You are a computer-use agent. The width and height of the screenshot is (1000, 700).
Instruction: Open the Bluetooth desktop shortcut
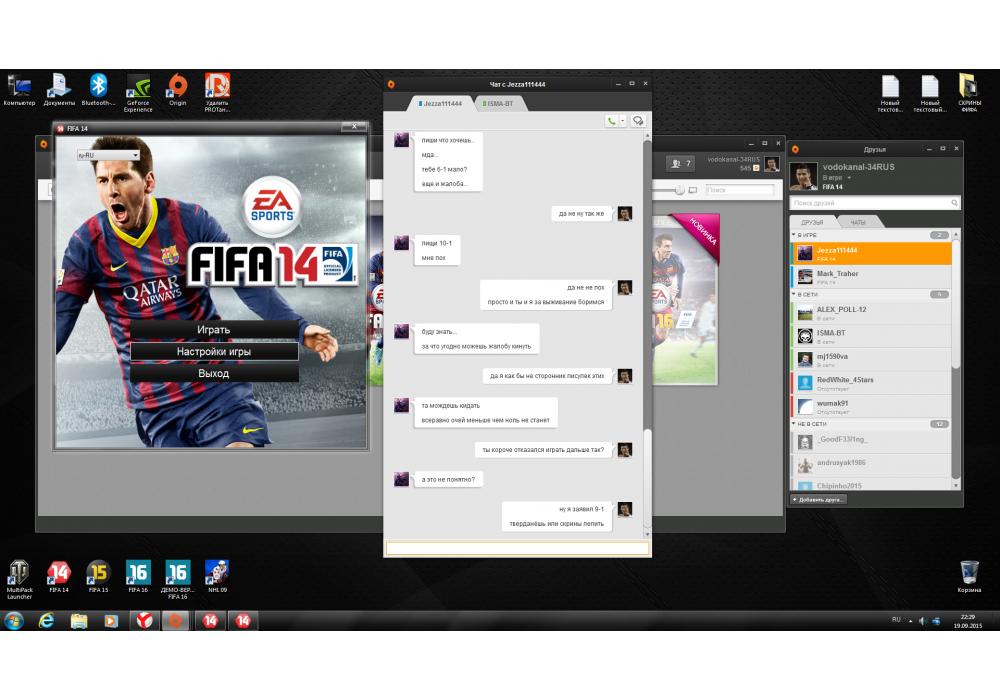(x=98, y=90)
